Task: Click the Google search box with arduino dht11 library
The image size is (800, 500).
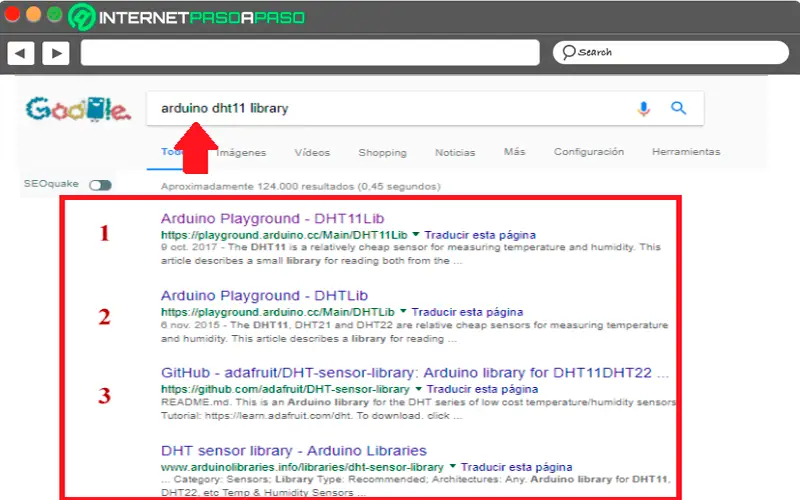Action: click(x=424, y=108)
